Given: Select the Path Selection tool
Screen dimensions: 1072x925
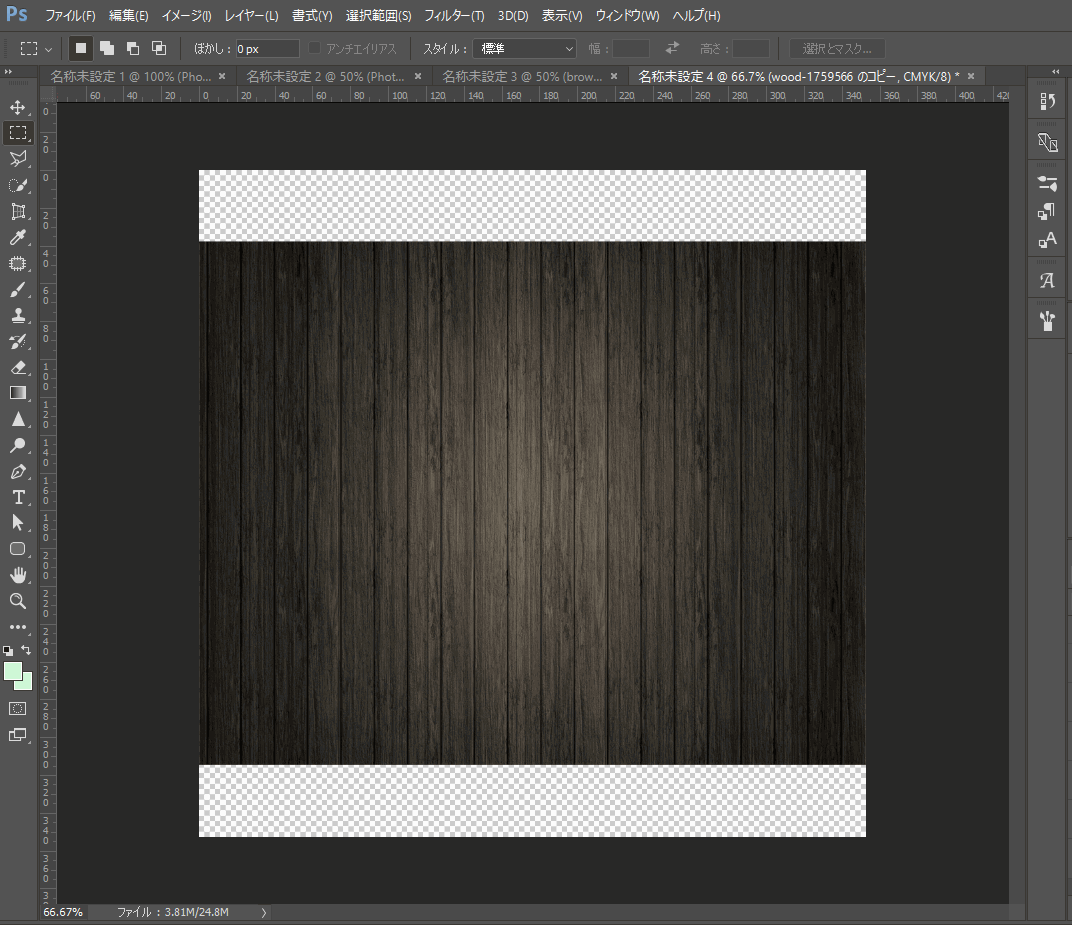Looking at the screenshot, I should click(18, 523).
